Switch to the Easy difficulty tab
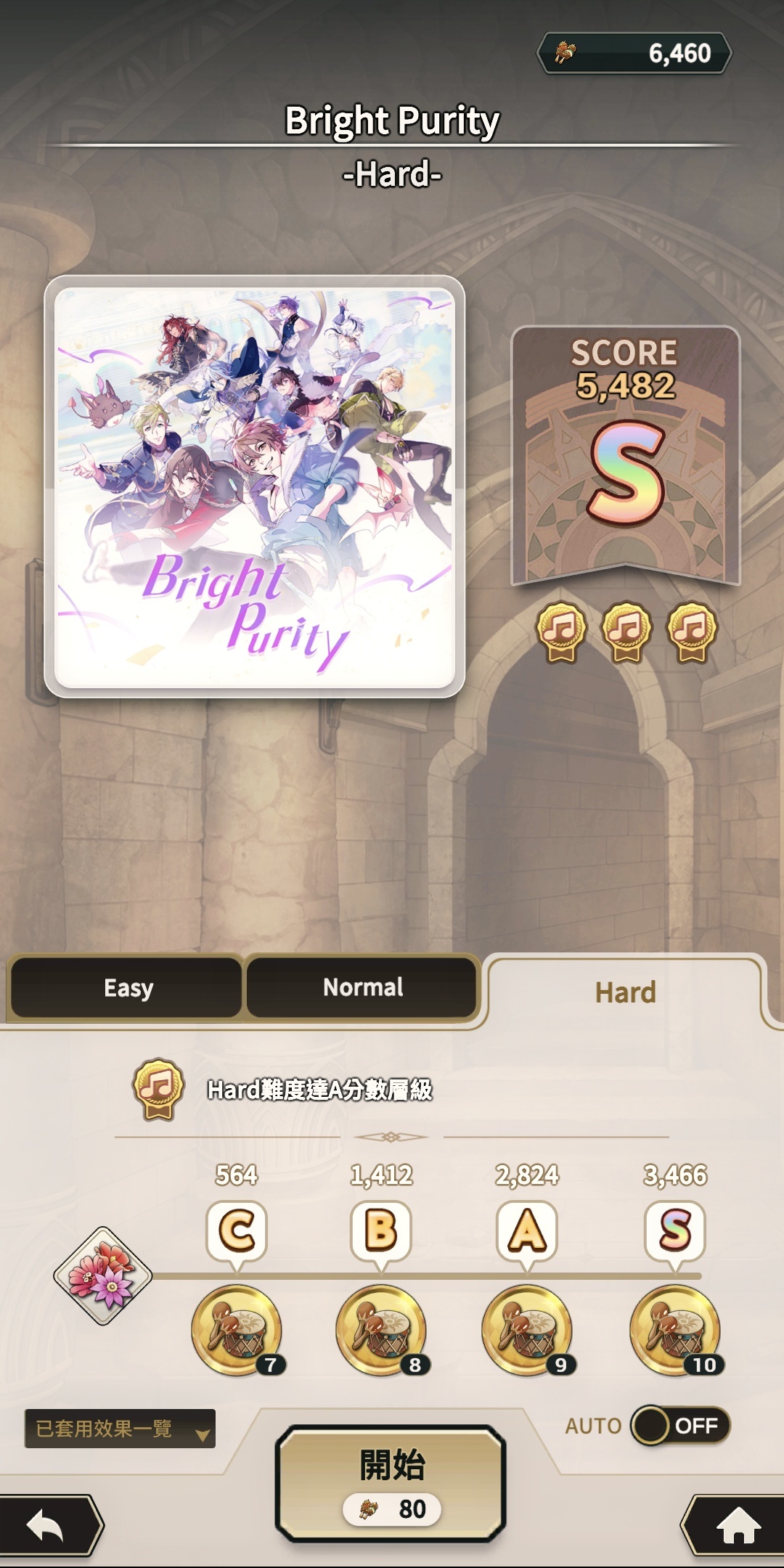Screen dimensions: 784x1568 tap(126, 988)
